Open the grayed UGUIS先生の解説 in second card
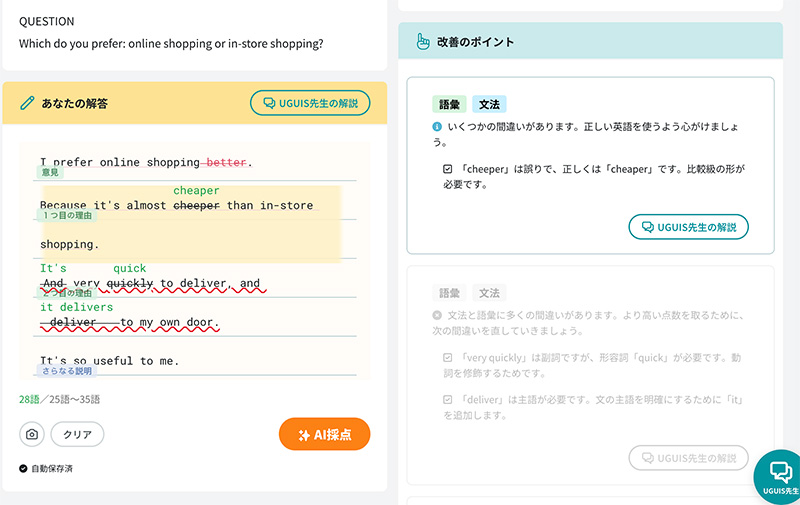 click(x=688, y=458)
